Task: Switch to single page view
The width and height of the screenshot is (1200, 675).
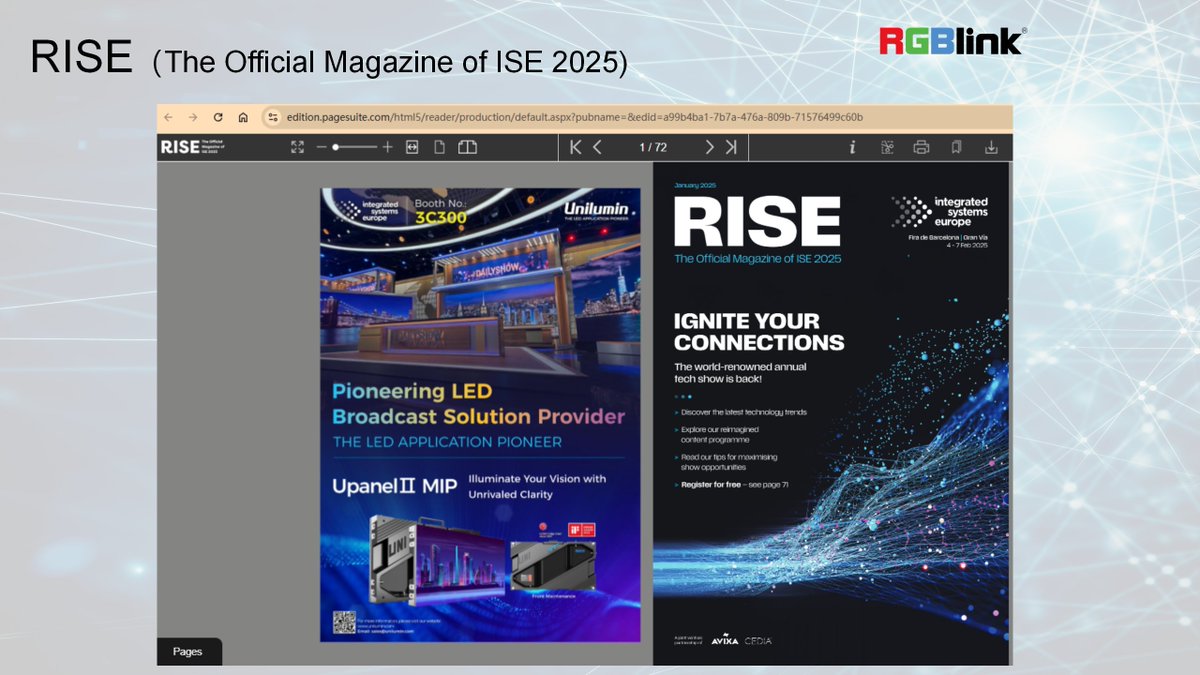Action: (439, 147)
